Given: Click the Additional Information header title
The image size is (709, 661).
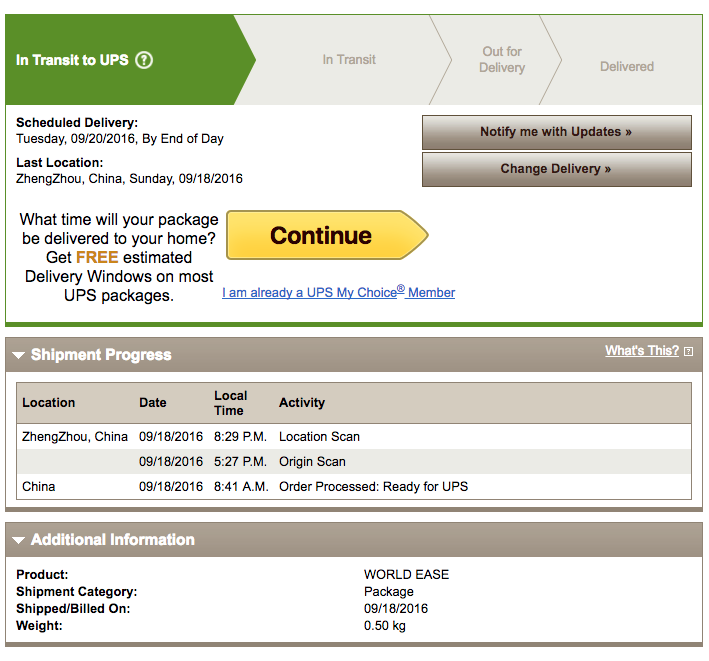Looking at the screenshot, I should (113, 540).
